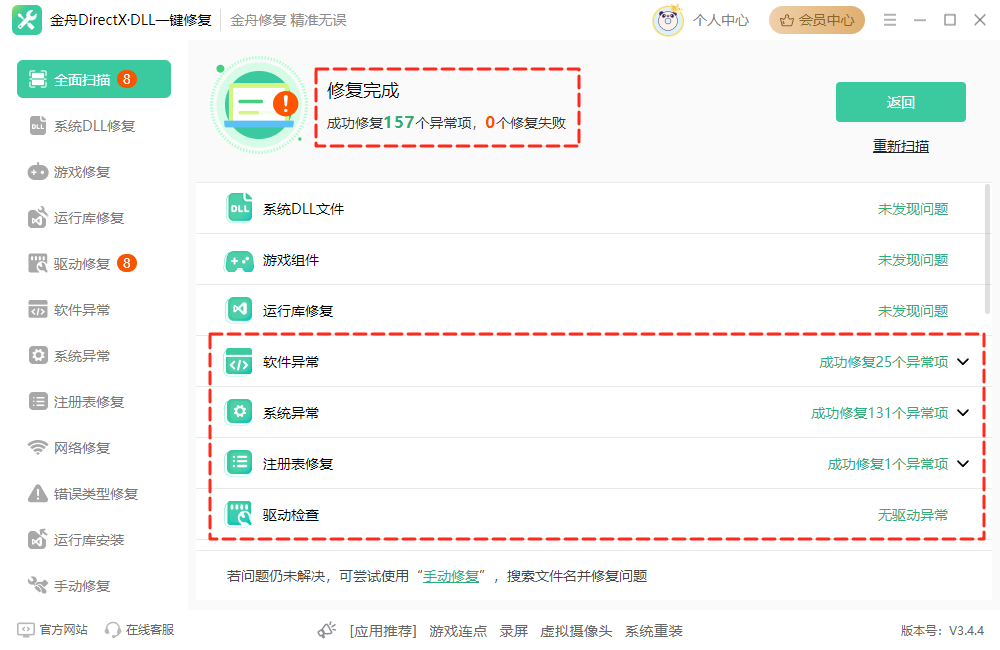This screenshot has height=650, width=1000.
Task: Click the [应用推荐] label
Action: pyautogui.click(x=383, y=631)
